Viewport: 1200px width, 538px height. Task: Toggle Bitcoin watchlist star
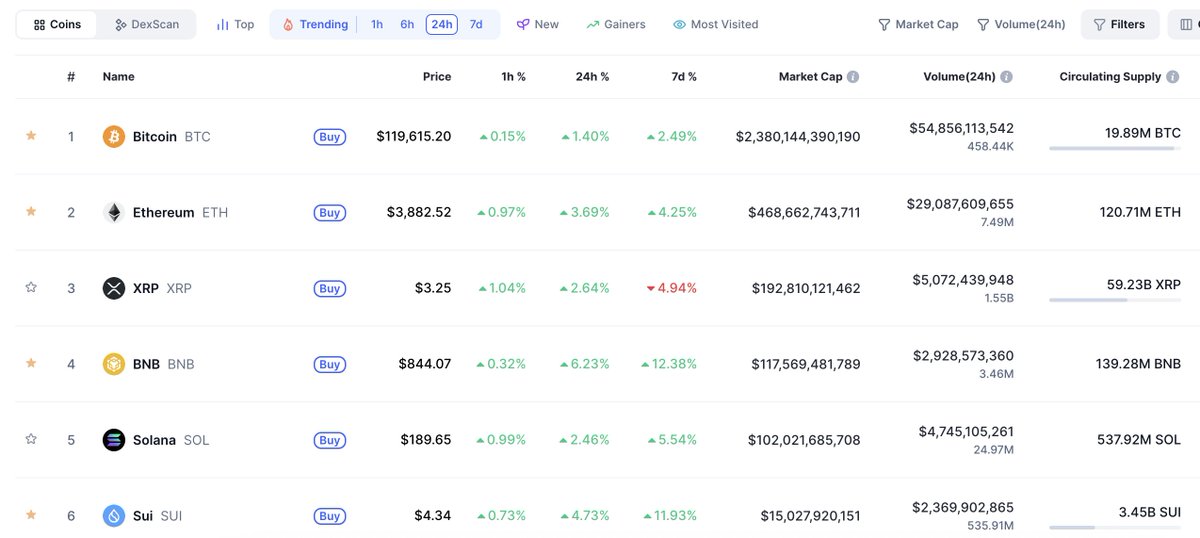point(31,136)
